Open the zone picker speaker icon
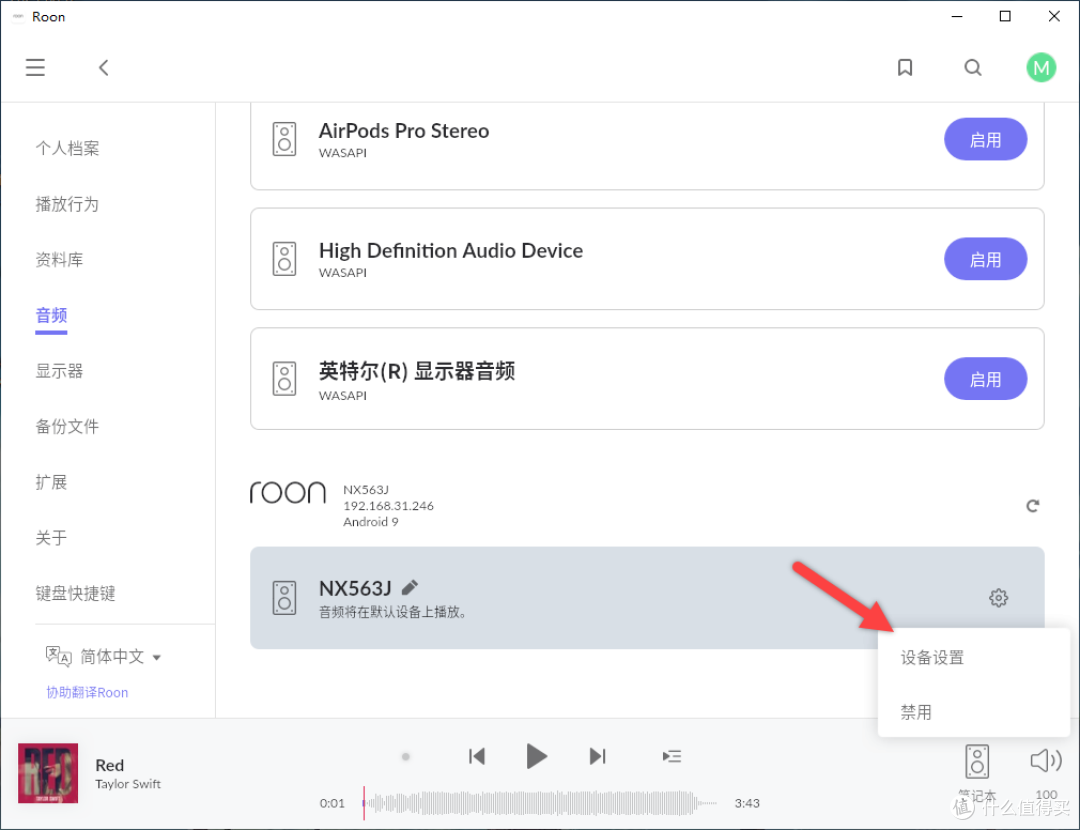Viewport: 1080px width, 830px height. coord(977,761)
